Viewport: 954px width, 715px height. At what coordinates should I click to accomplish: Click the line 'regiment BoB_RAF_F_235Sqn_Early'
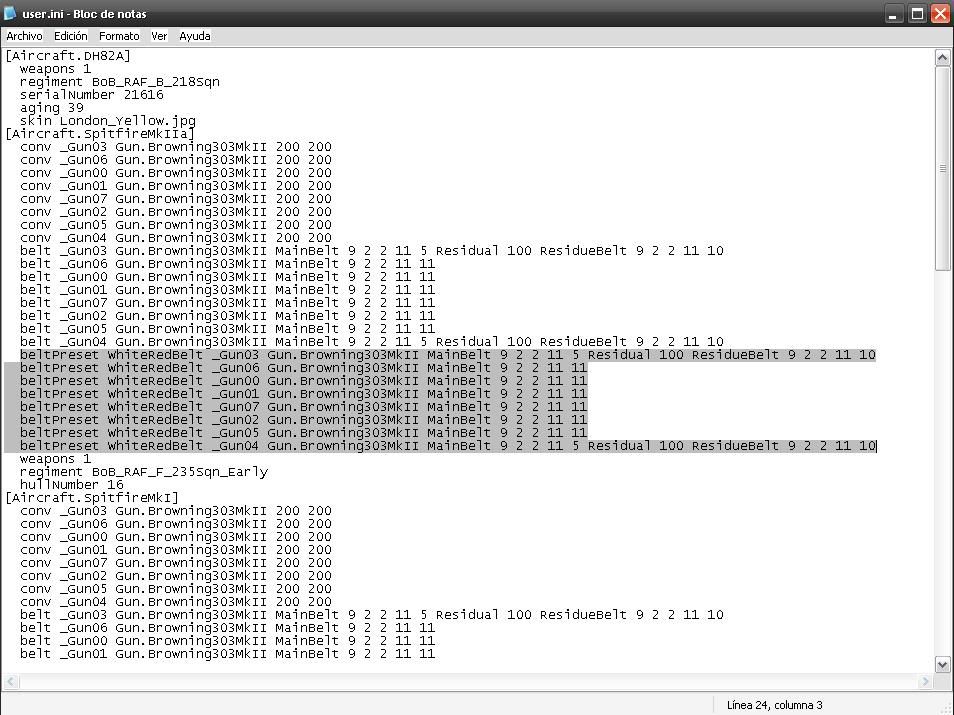[x=144, y=472]
